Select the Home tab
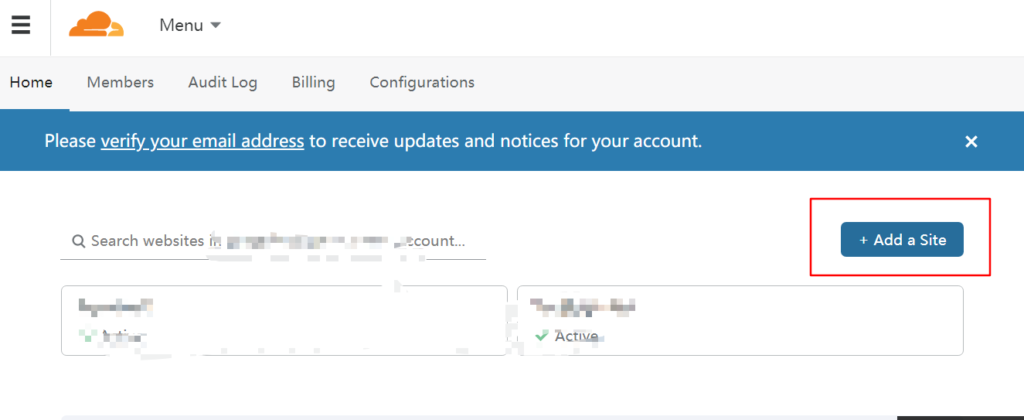Image resolution: width=1024 pixels, height=420 pixels. (x=31, y=82)
